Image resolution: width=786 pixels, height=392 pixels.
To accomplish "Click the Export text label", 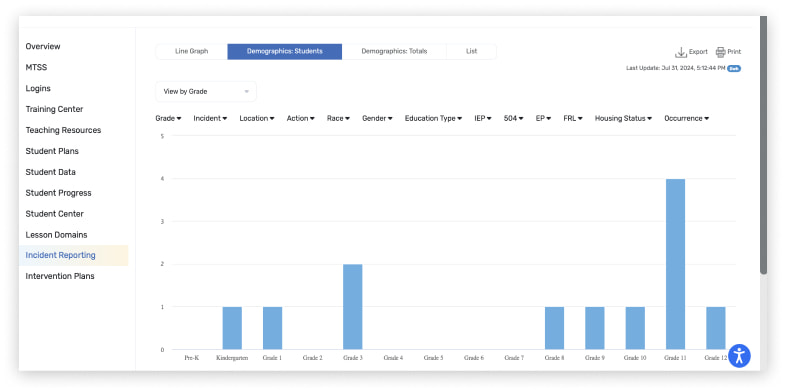I will [x=698, y=52].
